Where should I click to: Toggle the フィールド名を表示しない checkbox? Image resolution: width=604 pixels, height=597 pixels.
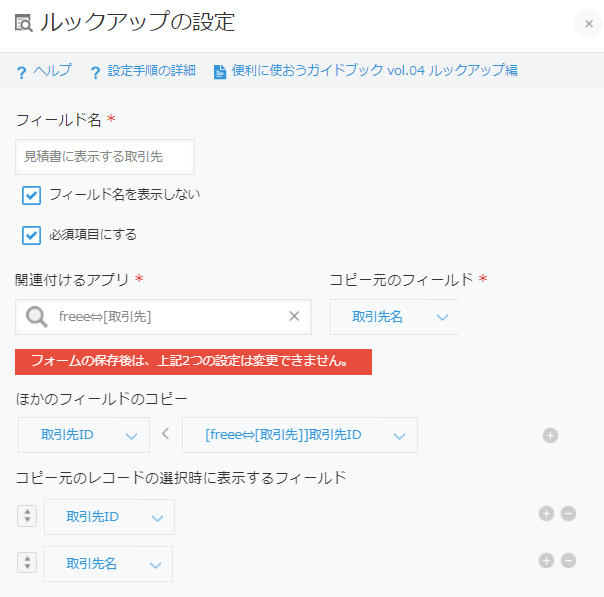pos(31,195)
